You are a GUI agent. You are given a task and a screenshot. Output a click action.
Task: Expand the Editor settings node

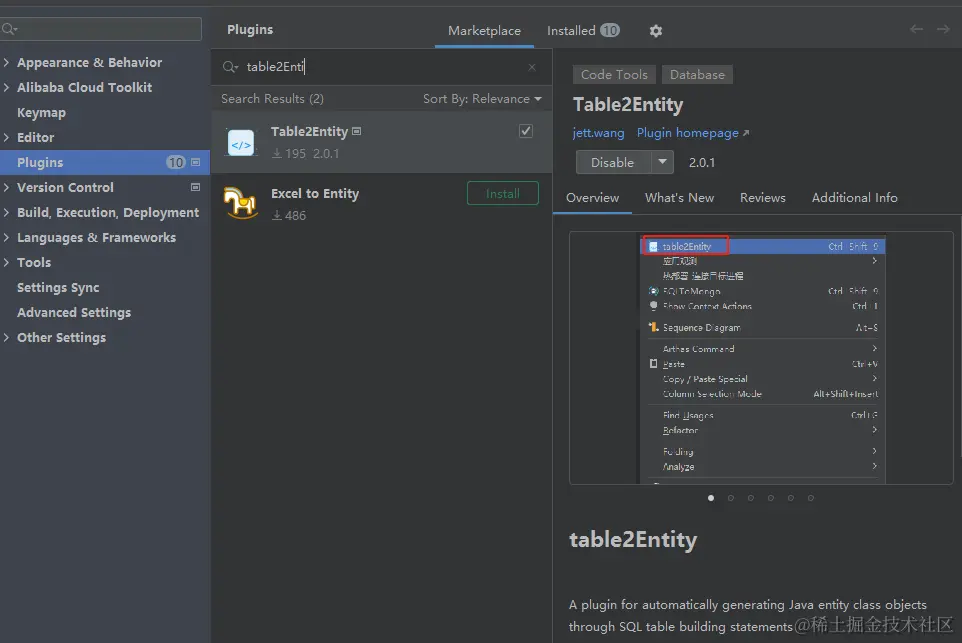[6, 137]
